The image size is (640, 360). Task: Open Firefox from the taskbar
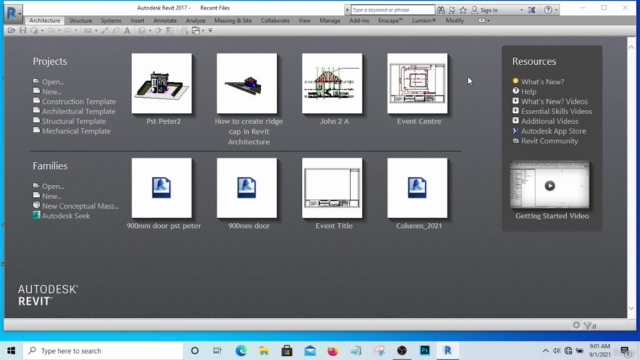pyautogui.click(x=333, y=350)
